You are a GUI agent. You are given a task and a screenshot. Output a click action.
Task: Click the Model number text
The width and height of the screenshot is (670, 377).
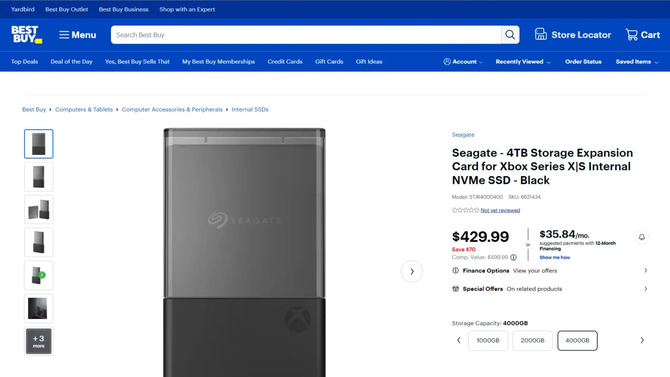point(477,197)
